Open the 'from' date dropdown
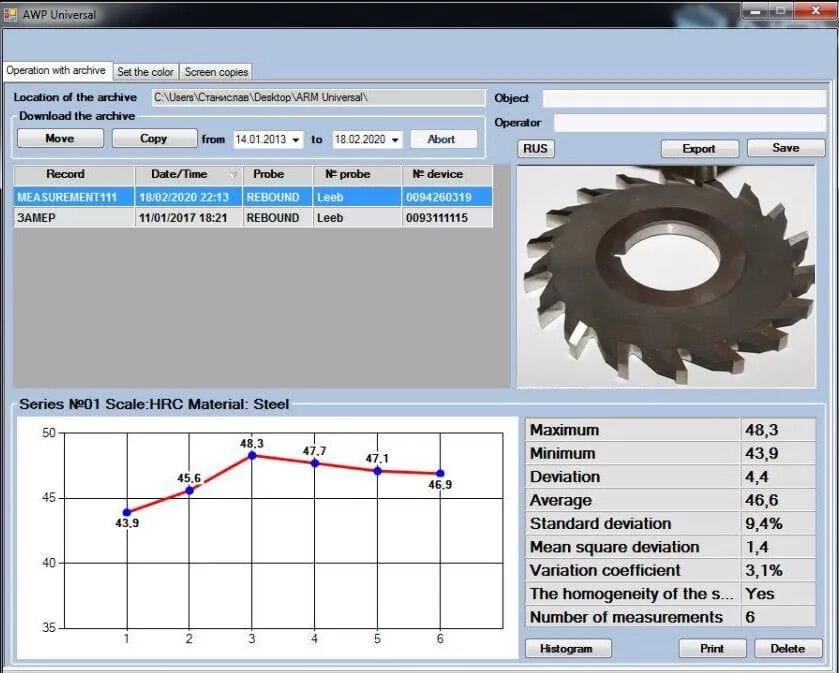Screen dimensions: 839x673 [297, 140]
